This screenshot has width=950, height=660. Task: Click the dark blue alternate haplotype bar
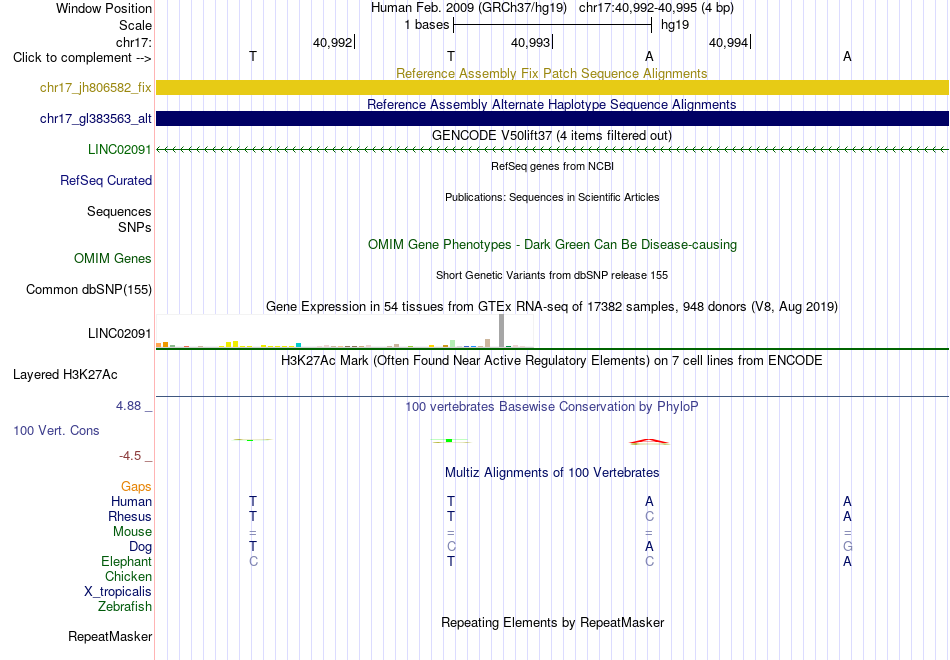(552, 118)
